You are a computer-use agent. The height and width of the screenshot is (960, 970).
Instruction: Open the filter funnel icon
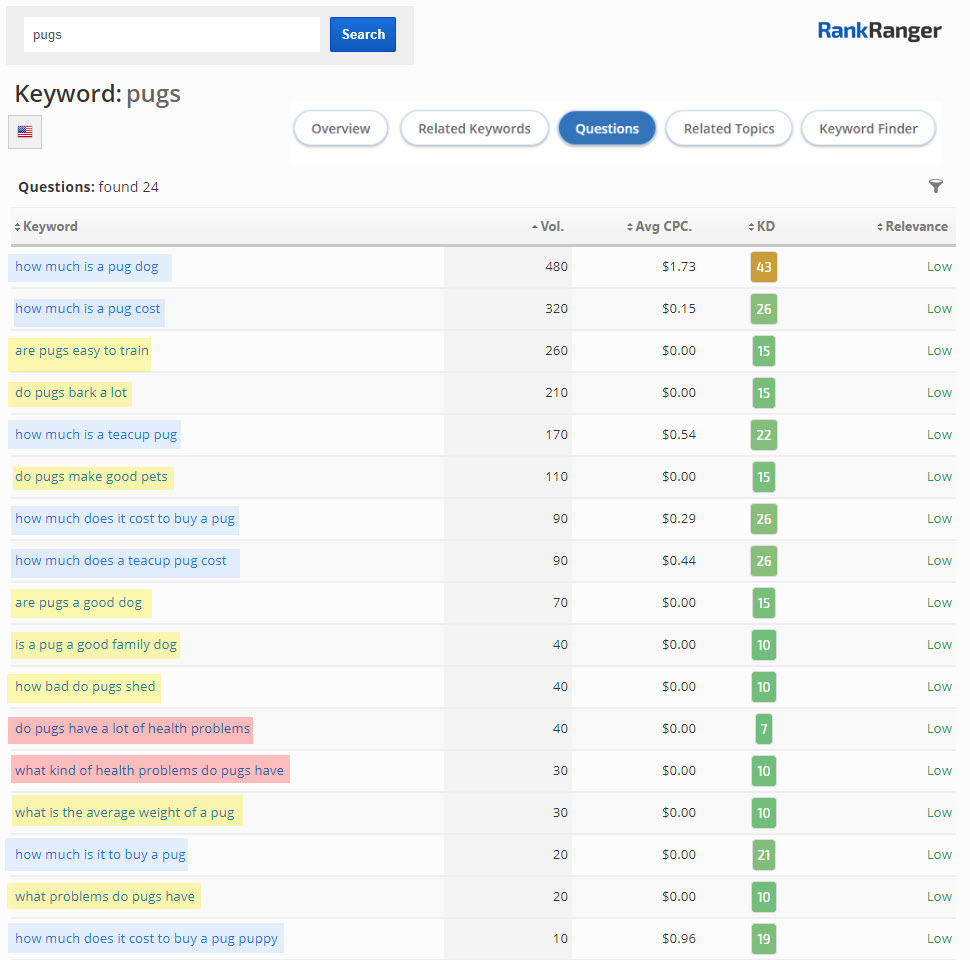pos(935,186)
